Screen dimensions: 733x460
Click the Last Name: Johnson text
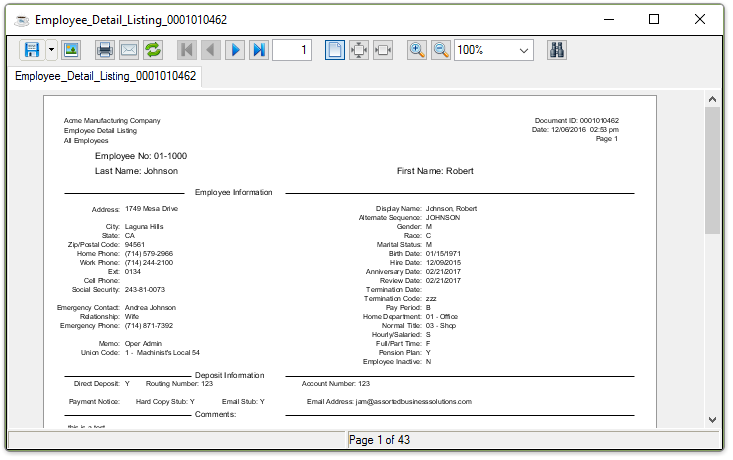click(x=136, y=171)
